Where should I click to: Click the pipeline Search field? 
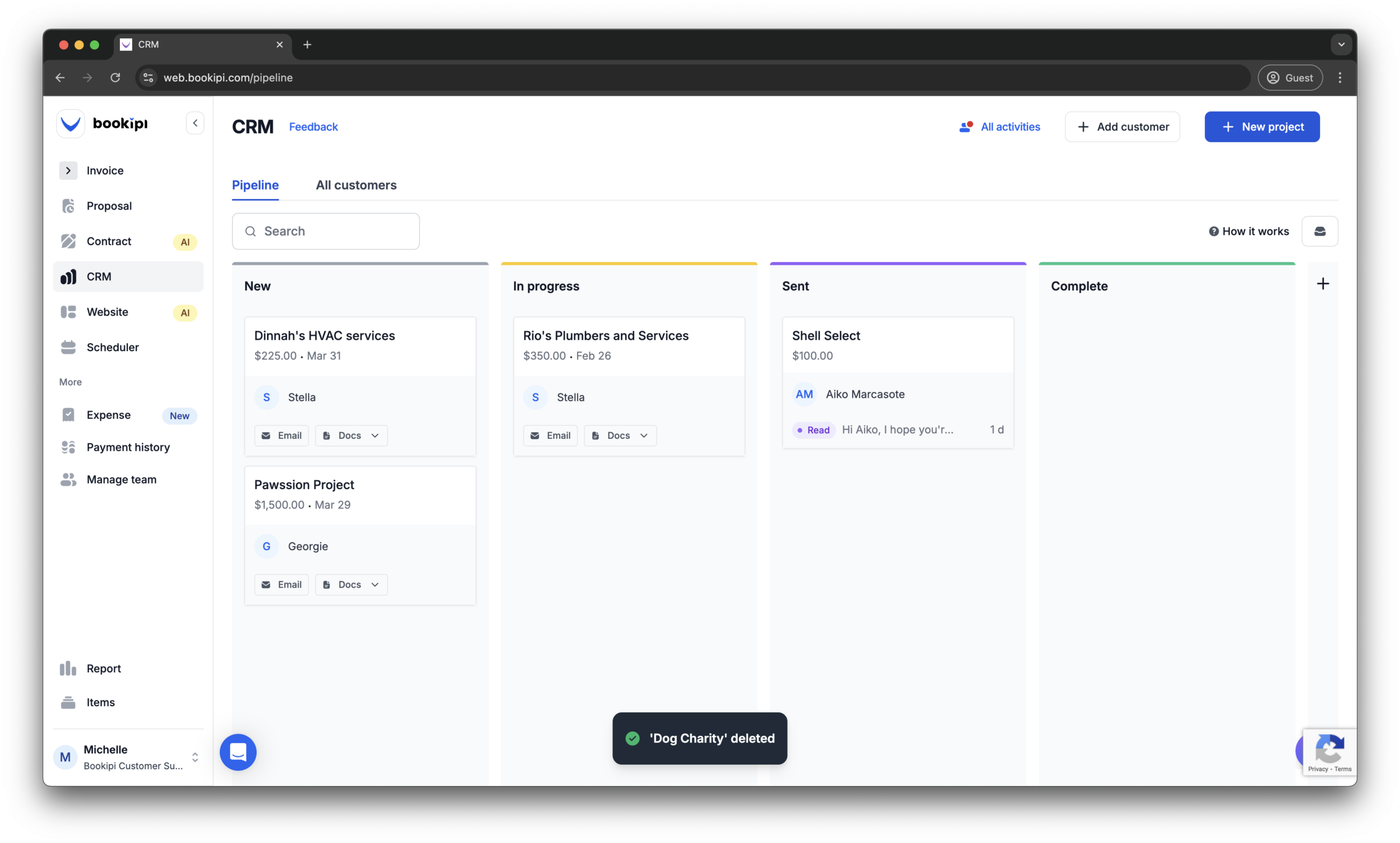click(325, 231)
